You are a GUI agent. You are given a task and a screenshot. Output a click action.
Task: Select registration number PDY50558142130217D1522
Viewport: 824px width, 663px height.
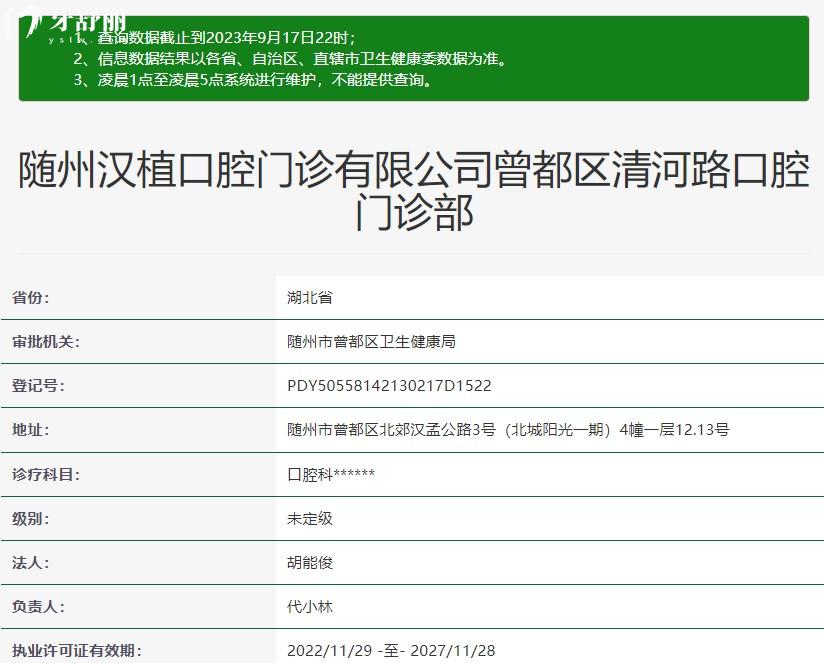389,386
